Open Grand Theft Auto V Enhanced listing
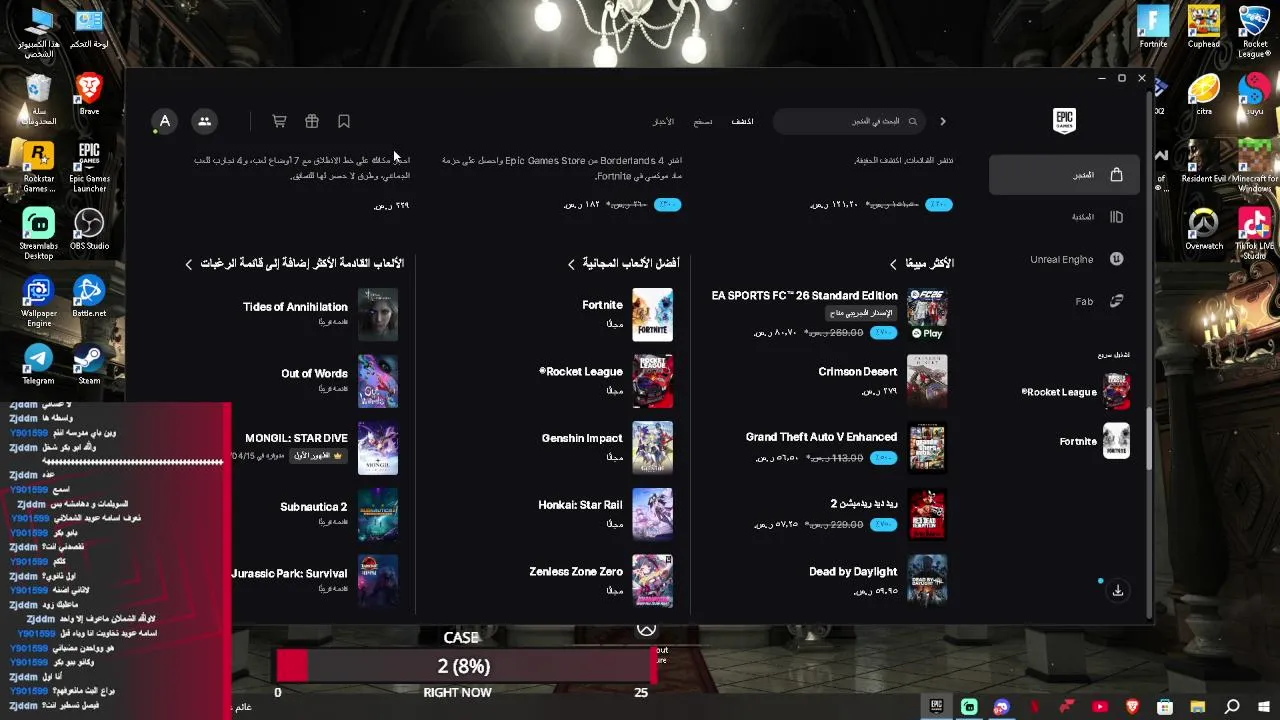This screenshot has height=720, width=1280. tap(846, 447)
